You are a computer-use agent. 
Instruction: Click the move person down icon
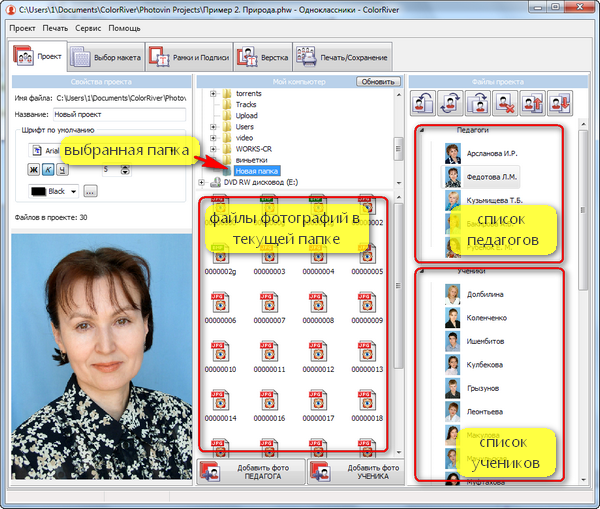560,103
